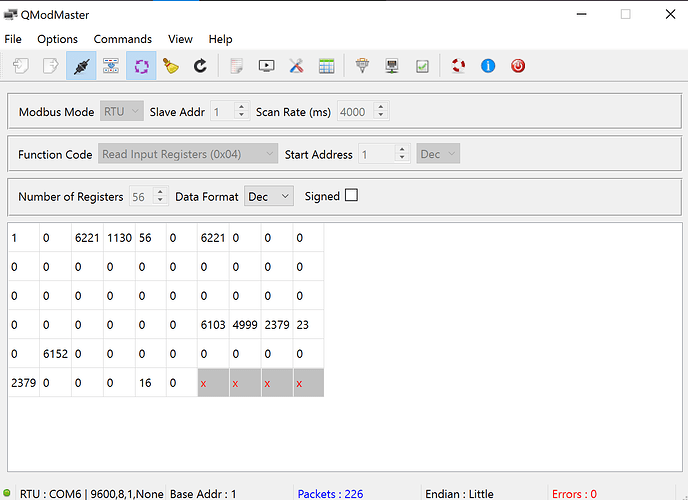Viewport: 688px width, 500px height.
Task: Click the Packets : 226 status text
Action: 330,494
